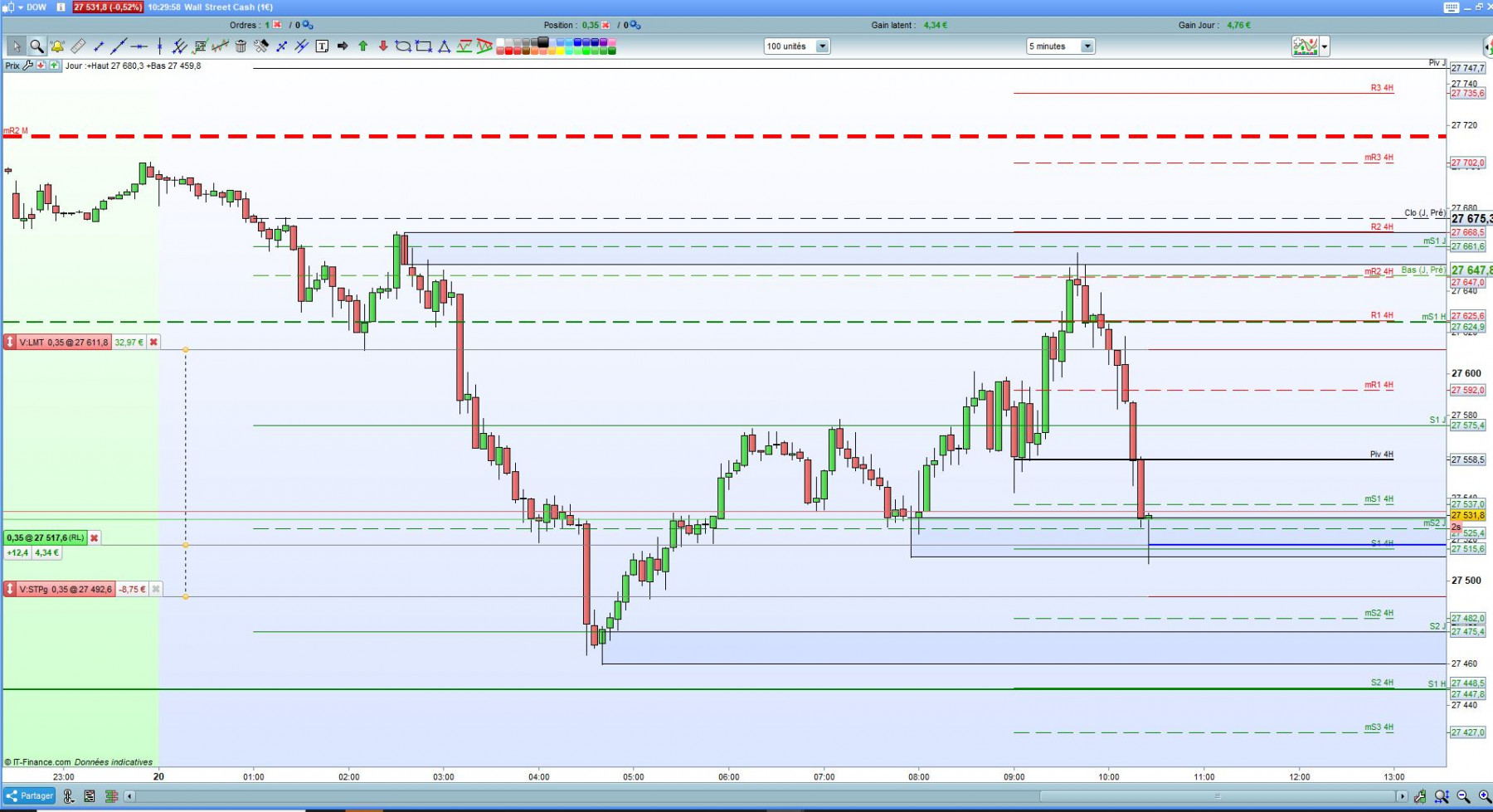Click the alert bell icon
Viewport: 1493px width, 812px height.
[x=57, y=46]
